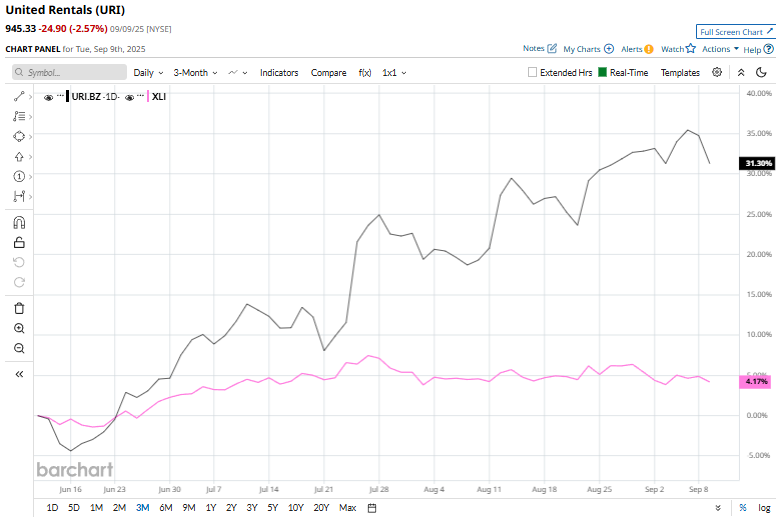Select the 5D time range
776x522 pixels.
click(x=74, y=508)
